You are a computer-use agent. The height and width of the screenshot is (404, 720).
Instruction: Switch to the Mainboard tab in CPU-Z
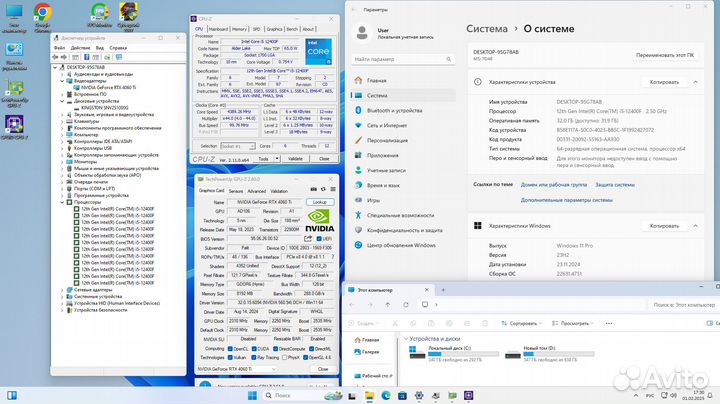pos(219,29)
